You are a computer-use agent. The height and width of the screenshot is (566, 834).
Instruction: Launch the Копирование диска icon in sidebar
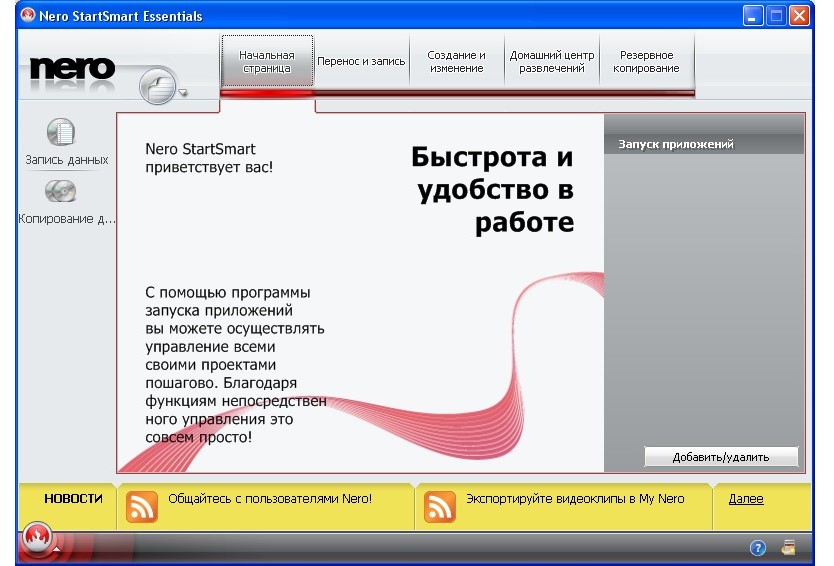(x=62, y=191)
